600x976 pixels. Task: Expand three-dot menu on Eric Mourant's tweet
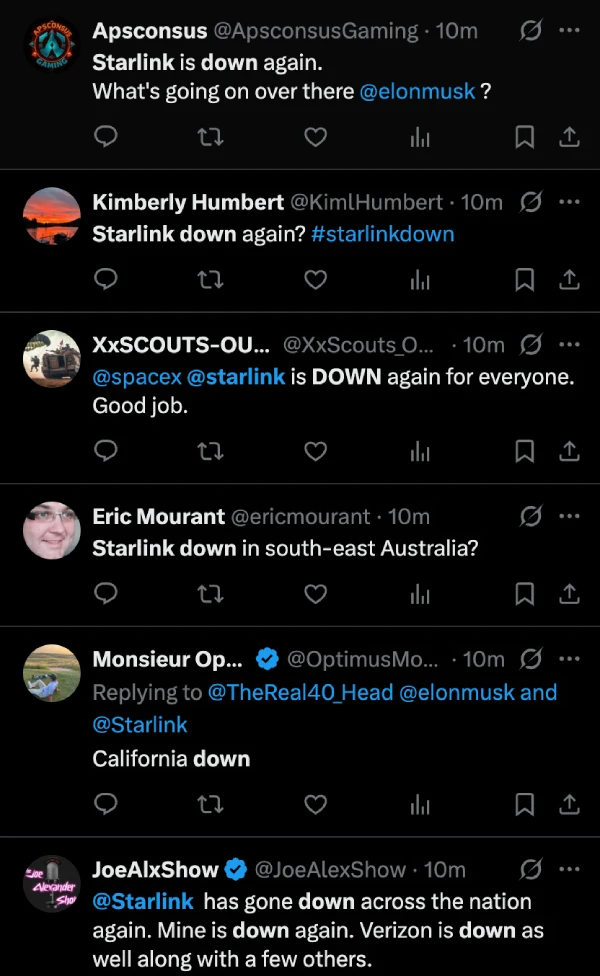[x=569, y=517]
